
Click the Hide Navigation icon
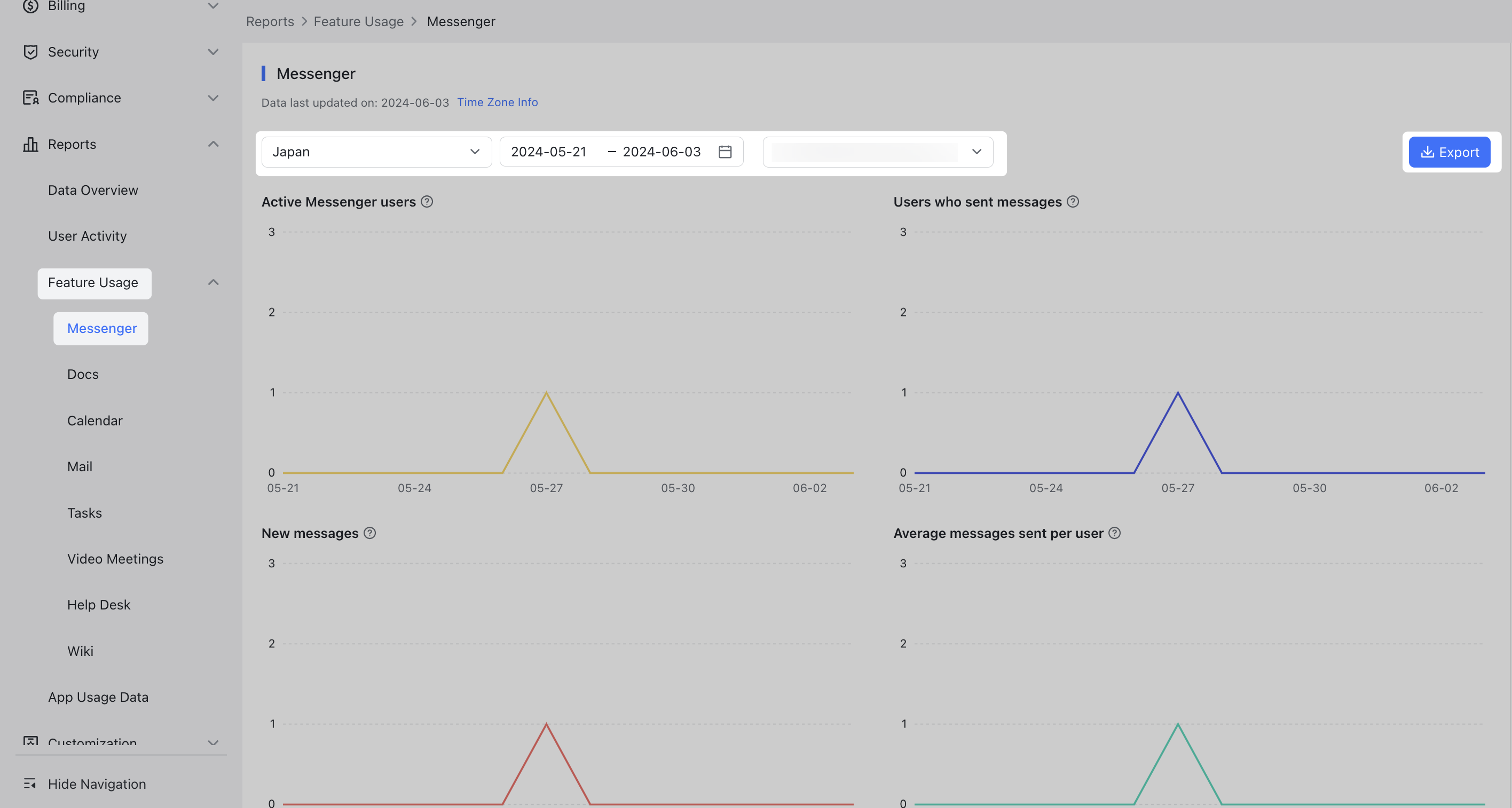(31, 783)
